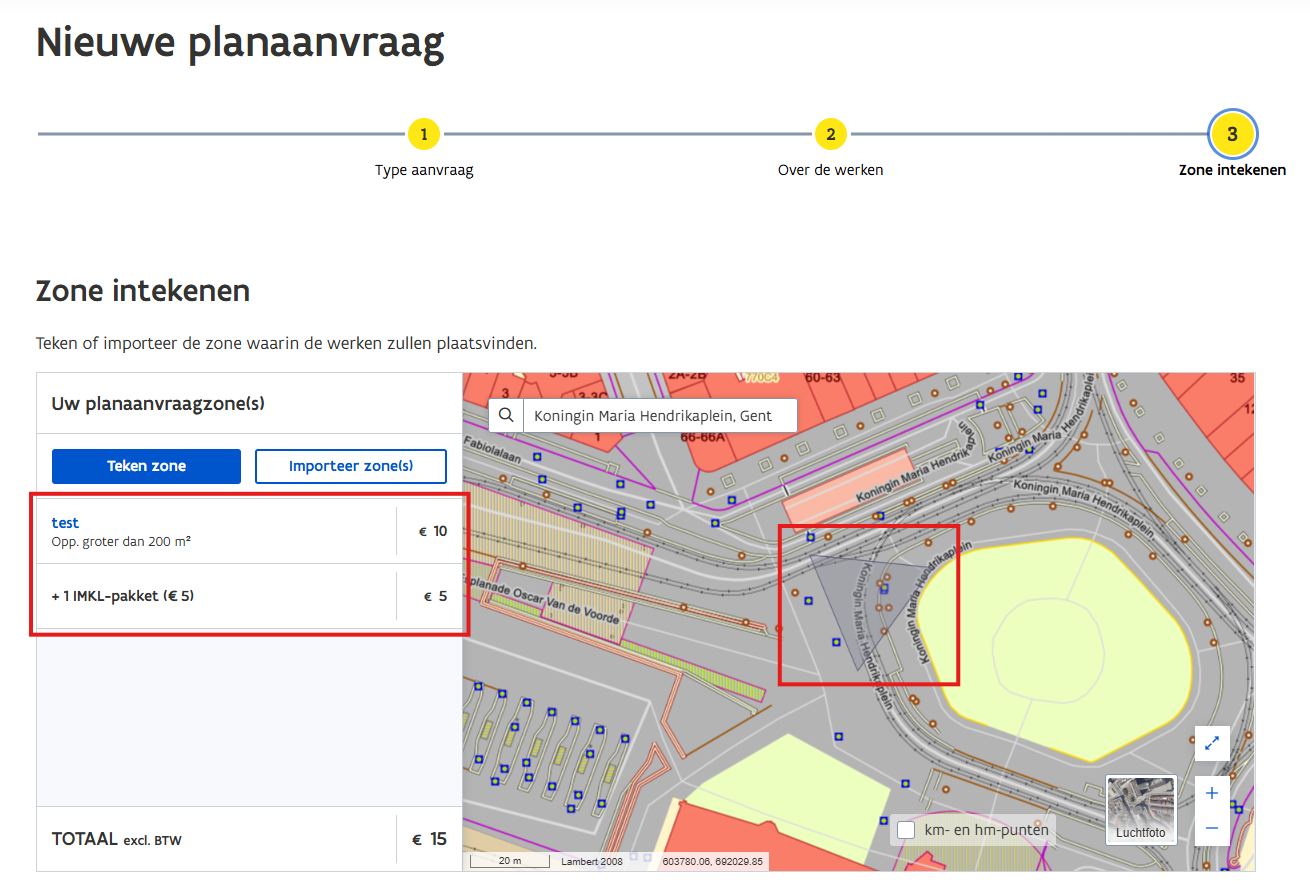Expand the map to fullscreen
This screenshot has height=891, width=1310.
(x=1212, y=743)
